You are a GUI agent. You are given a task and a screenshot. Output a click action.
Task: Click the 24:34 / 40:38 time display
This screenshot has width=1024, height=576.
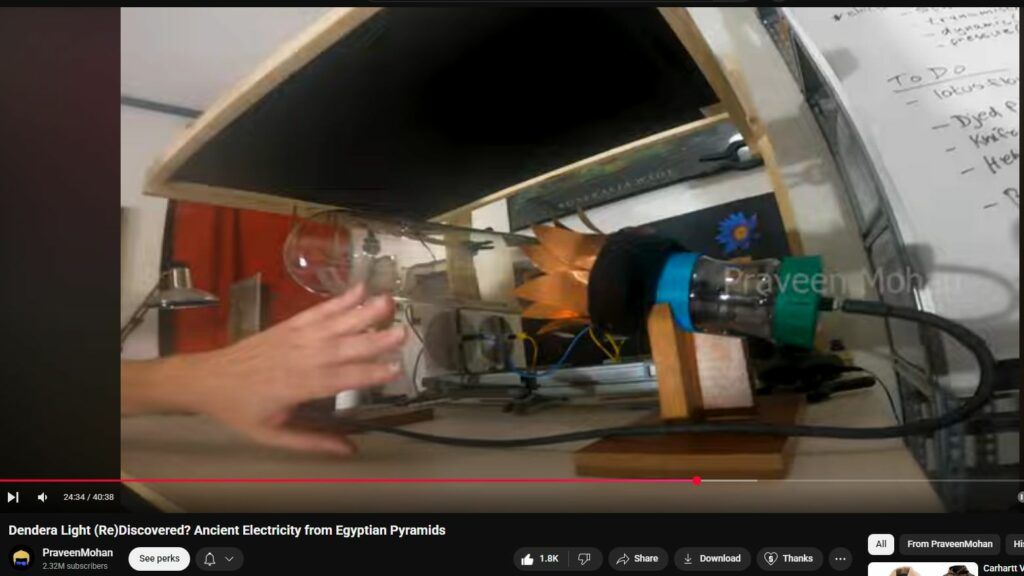click(x=88, y=497)
